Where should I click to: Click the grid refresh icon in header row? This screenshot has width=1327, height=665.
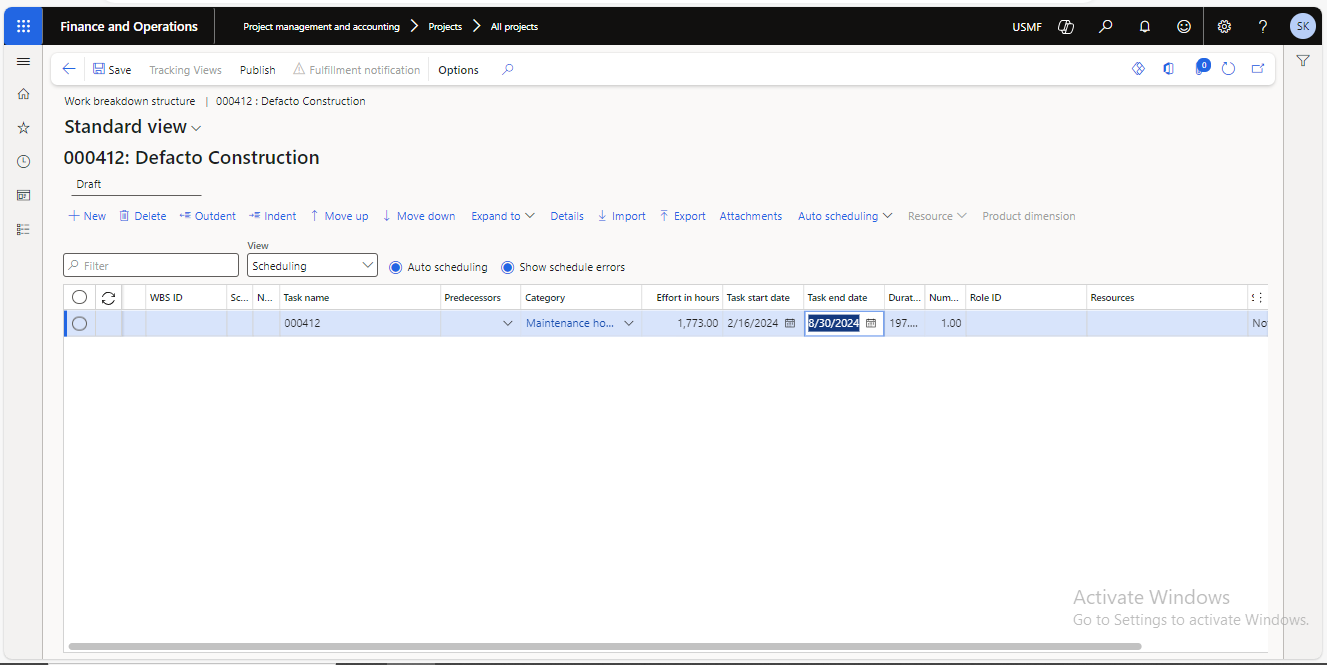(108, 298)
